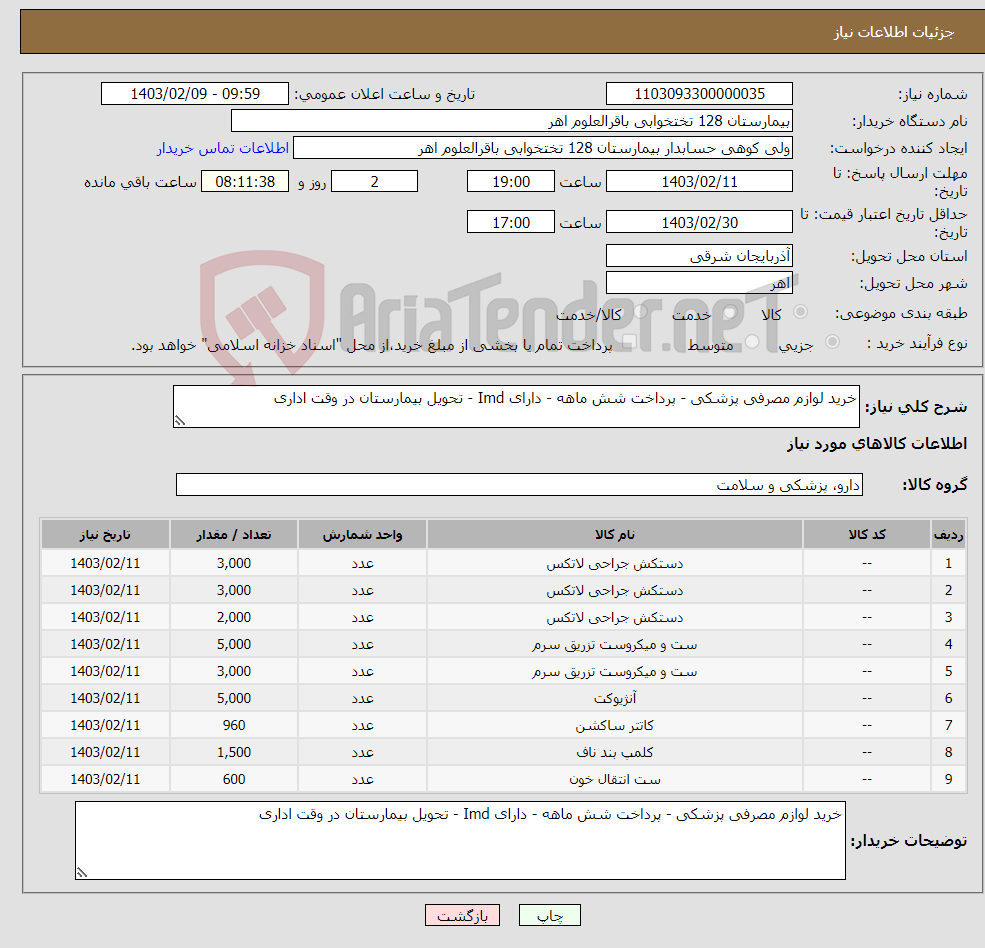
Task: Select the کالا/خدمت radio option
Action: pos(640,312)
